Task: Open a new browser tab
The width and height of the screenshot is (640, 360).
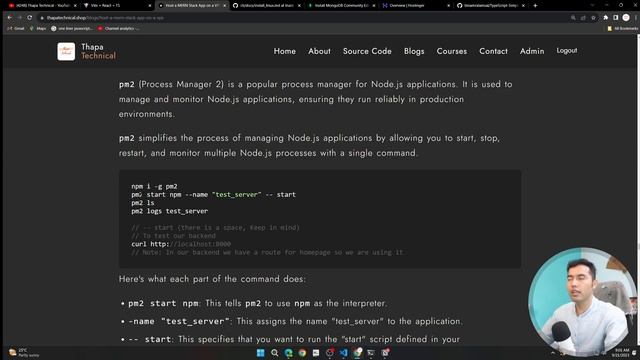Action: tap(535, 6)
